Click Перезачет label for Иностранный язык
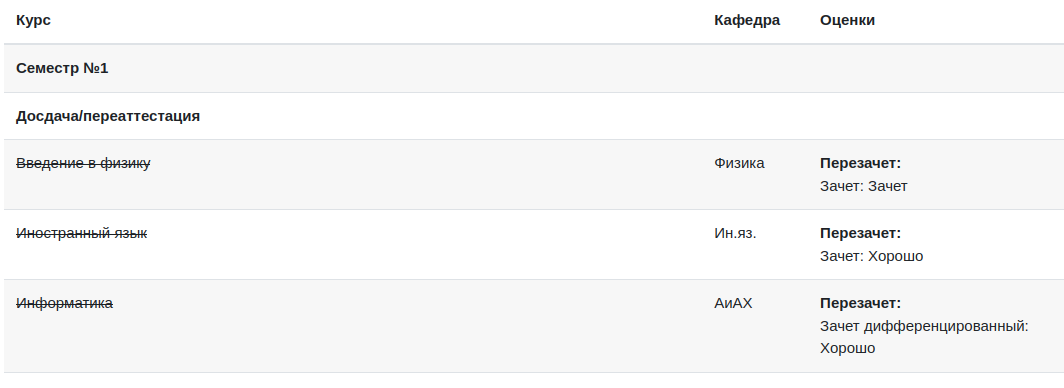1064x388 pixels. tap(860, 233)
